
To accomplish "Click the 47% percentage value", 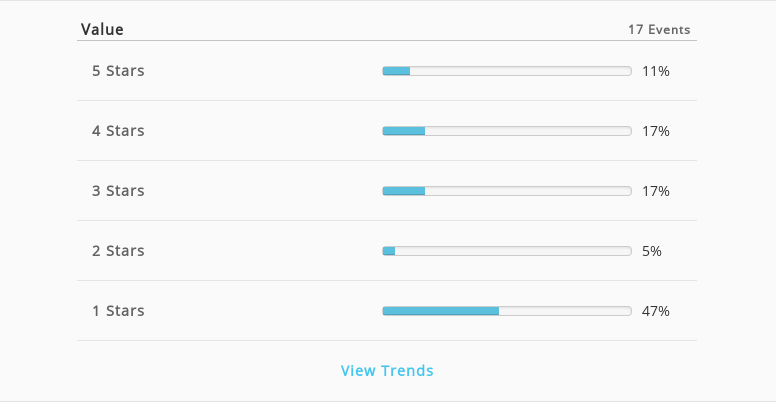I will [656, 311].
